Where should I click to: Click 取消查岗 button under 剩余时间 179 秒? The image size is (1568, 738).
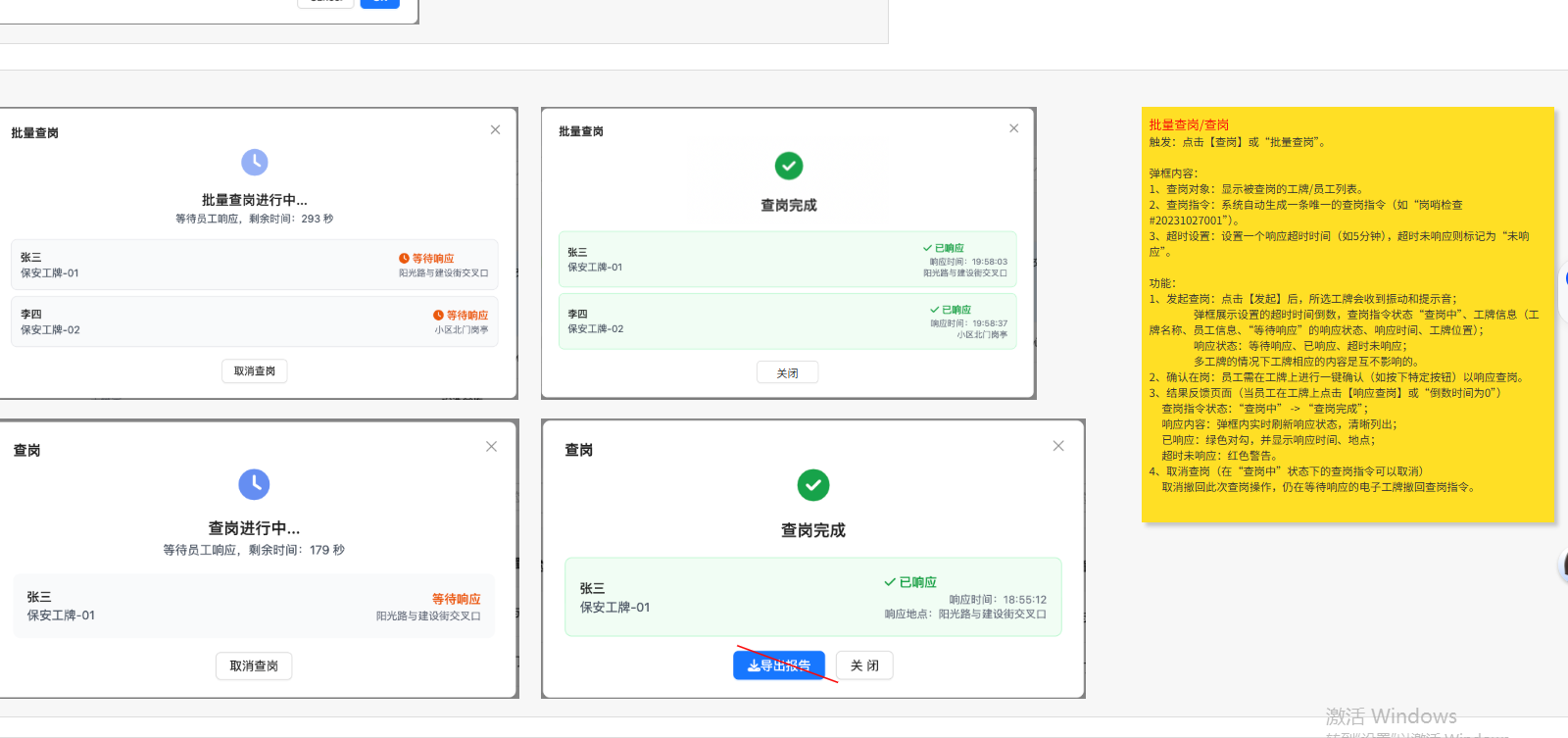click(254, 666)
